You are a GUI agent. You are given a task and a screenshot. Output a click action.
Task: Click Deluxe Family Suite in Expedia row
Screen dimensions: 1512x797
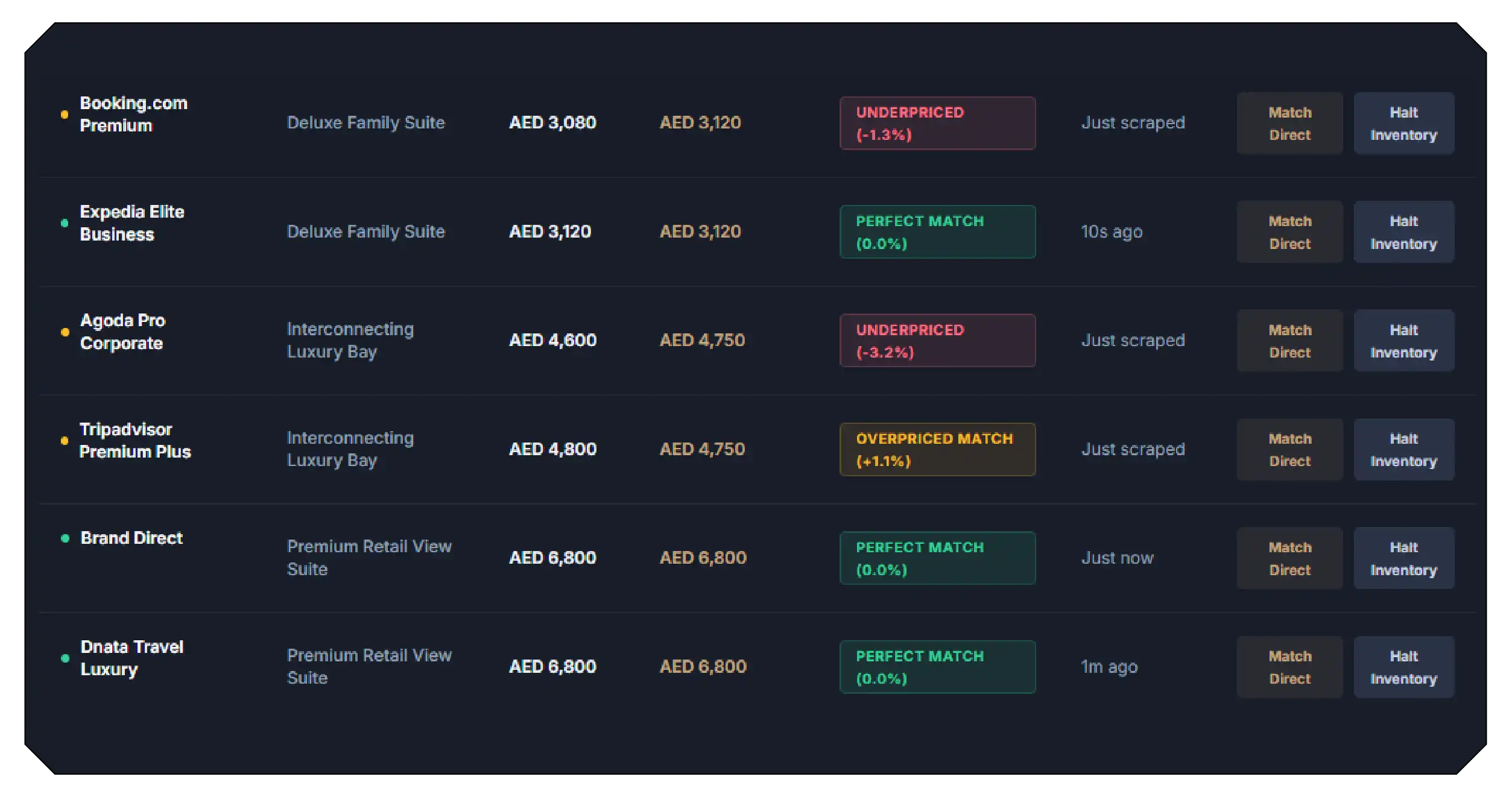coord(365,232)
